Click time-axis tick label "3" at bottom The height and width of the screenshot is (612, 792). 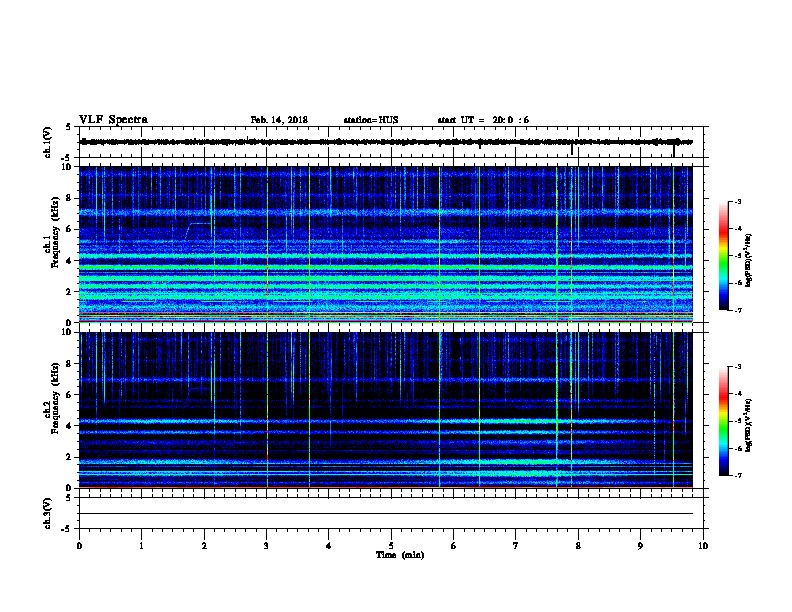tap(266, 546)
